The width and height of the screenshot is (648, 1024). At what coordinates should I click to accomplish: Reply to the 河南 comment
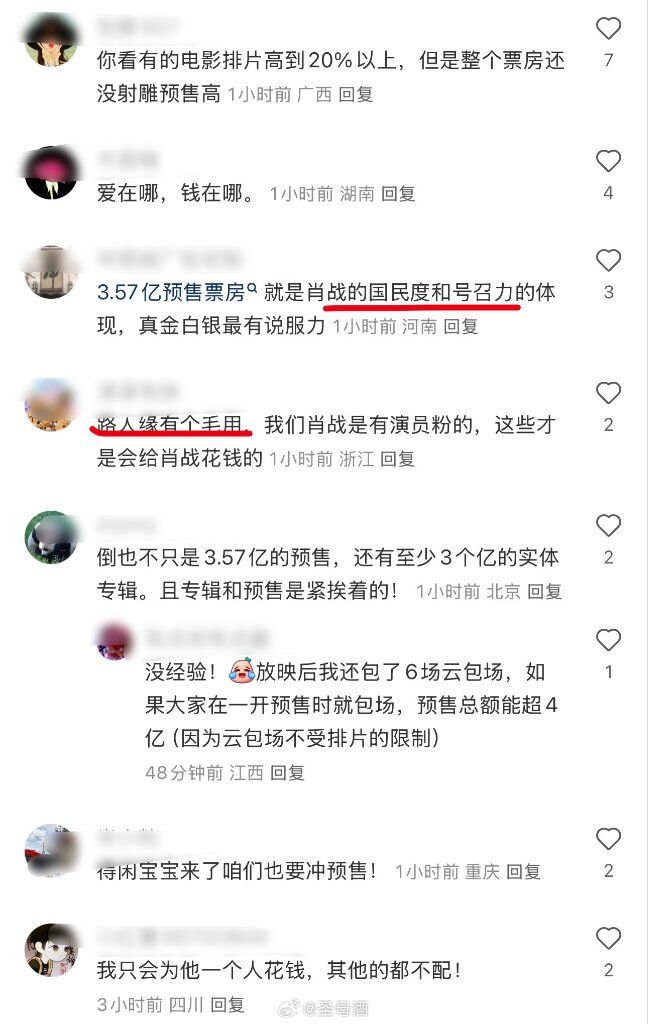pyautogui.click(x=461, y=326)
